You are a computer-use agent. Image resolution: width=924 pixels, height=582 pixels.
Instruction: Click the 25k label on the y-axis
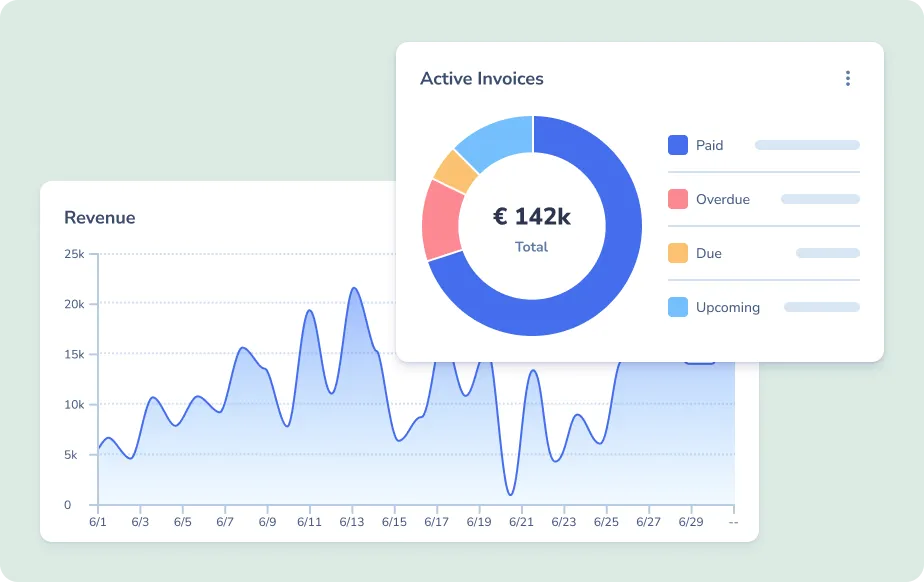pos(74,254)
